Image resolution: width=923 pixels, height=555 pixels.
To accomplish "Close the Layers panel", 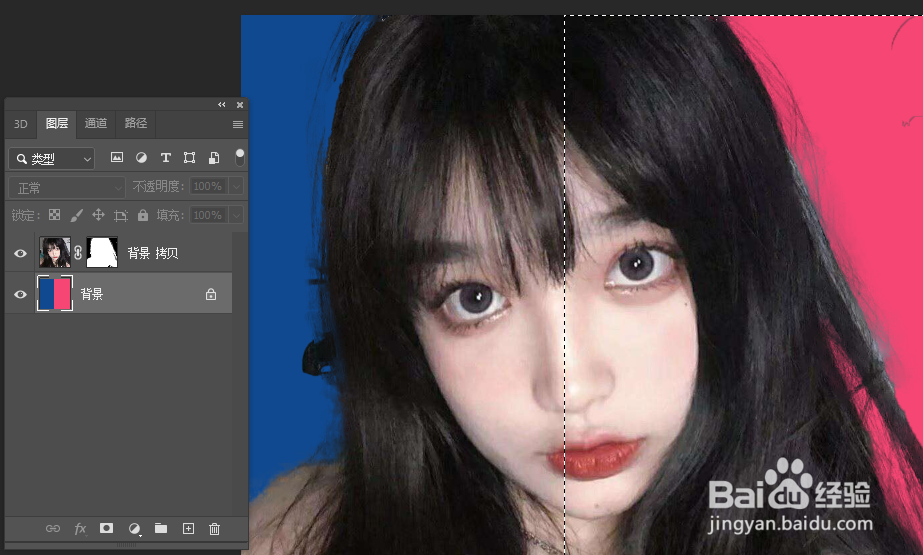I will click(240, 105).
